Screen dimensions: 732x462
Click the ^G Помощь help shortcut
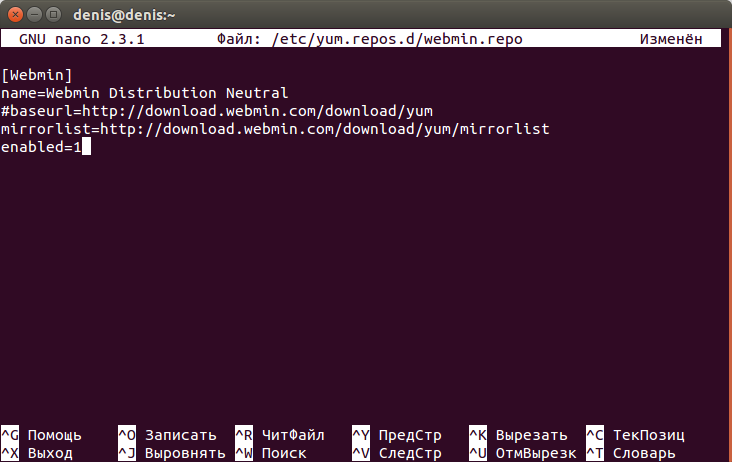[41, 435]
